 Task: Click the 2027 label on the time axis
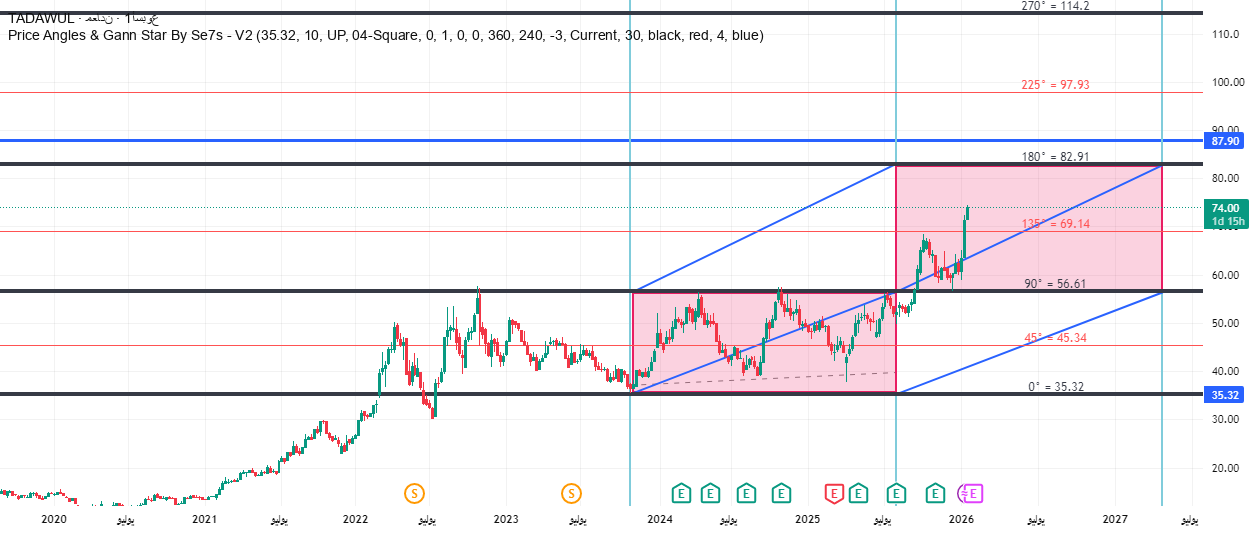pos(1115,520)
